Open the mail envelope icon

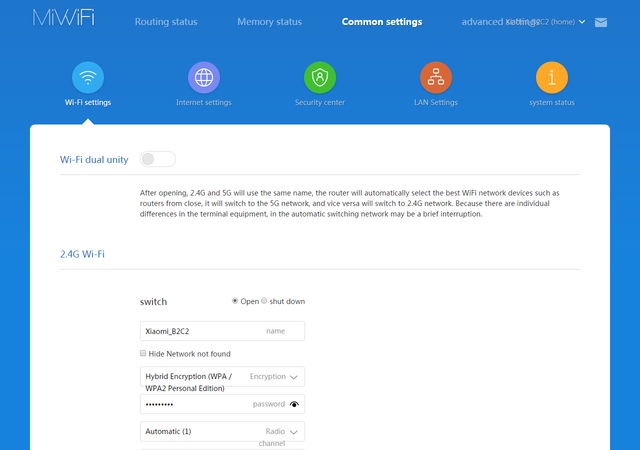[601, 22]
